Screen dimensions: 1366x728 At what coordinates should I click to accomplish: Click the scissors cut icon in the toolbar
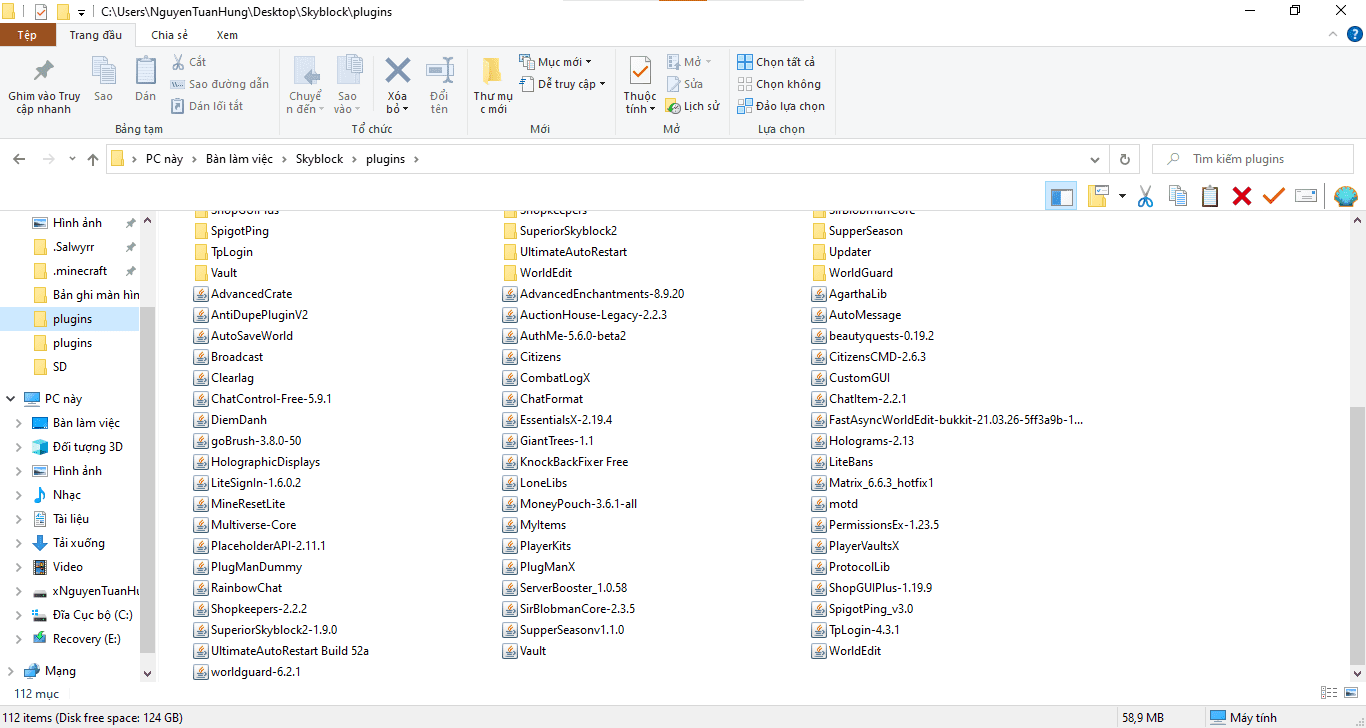pos(1146,196)
